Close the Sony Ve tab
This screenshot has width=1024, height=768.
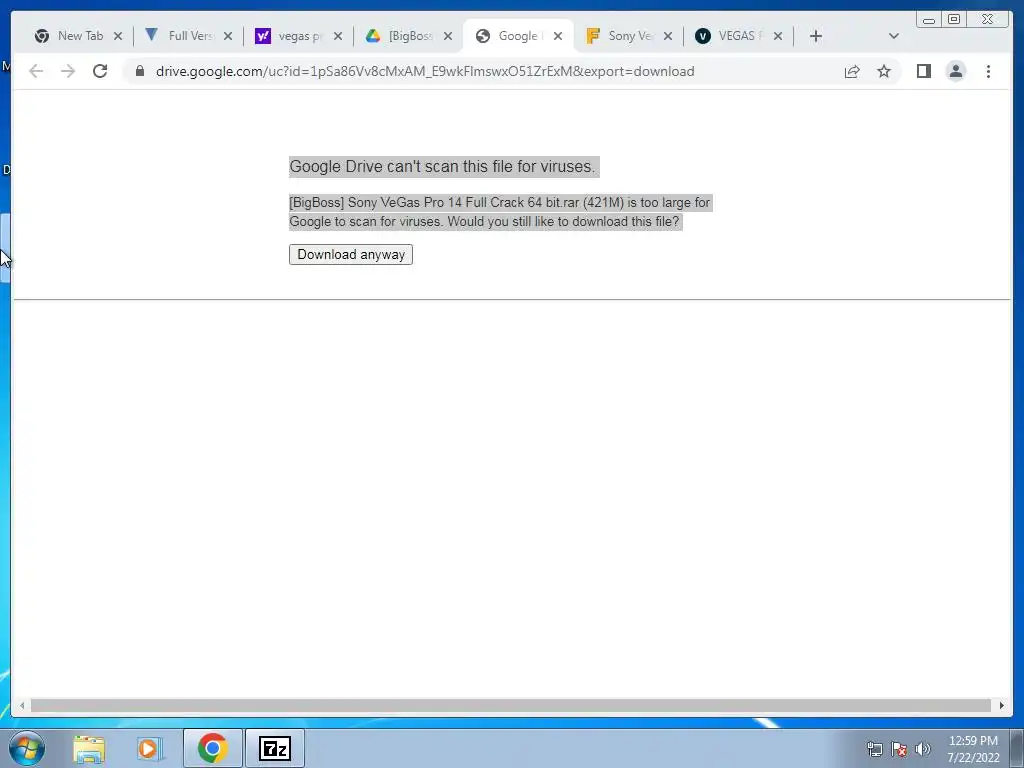tap(667, 36)
